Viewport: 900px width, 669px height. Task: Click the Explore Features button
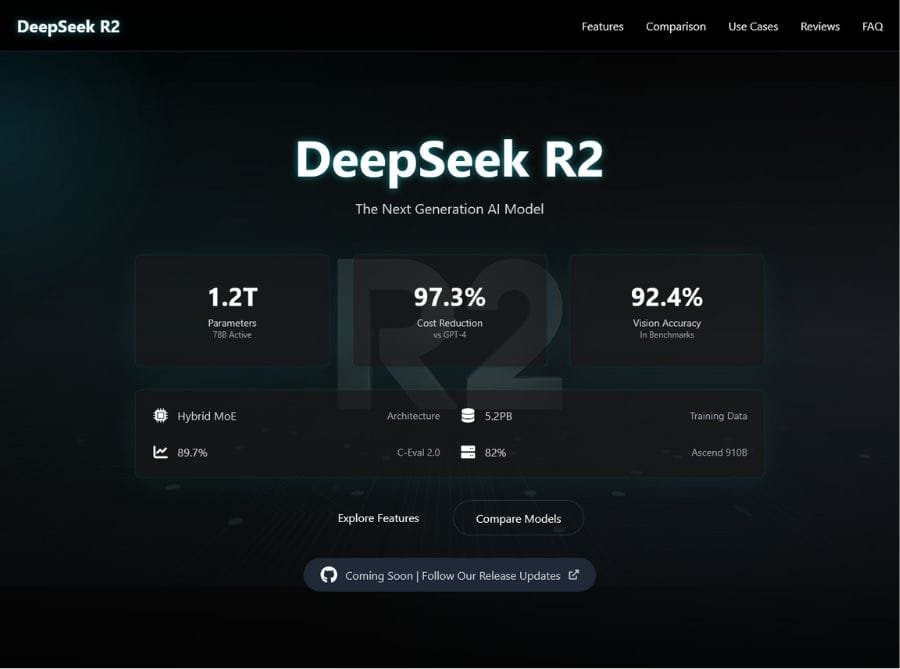(x=378, y=518)
